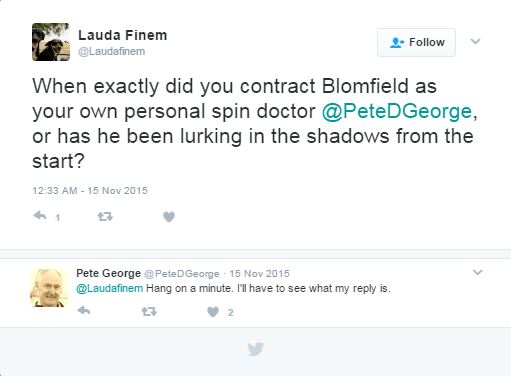The image size is (511, 376).
Task: Follow the Lauda Finem account
Action: (x=416, y=42)
